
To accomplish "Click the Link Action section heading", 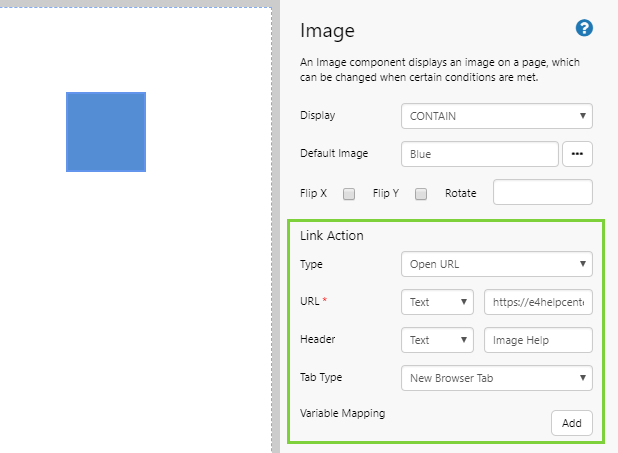I will [x=332, y=236].
